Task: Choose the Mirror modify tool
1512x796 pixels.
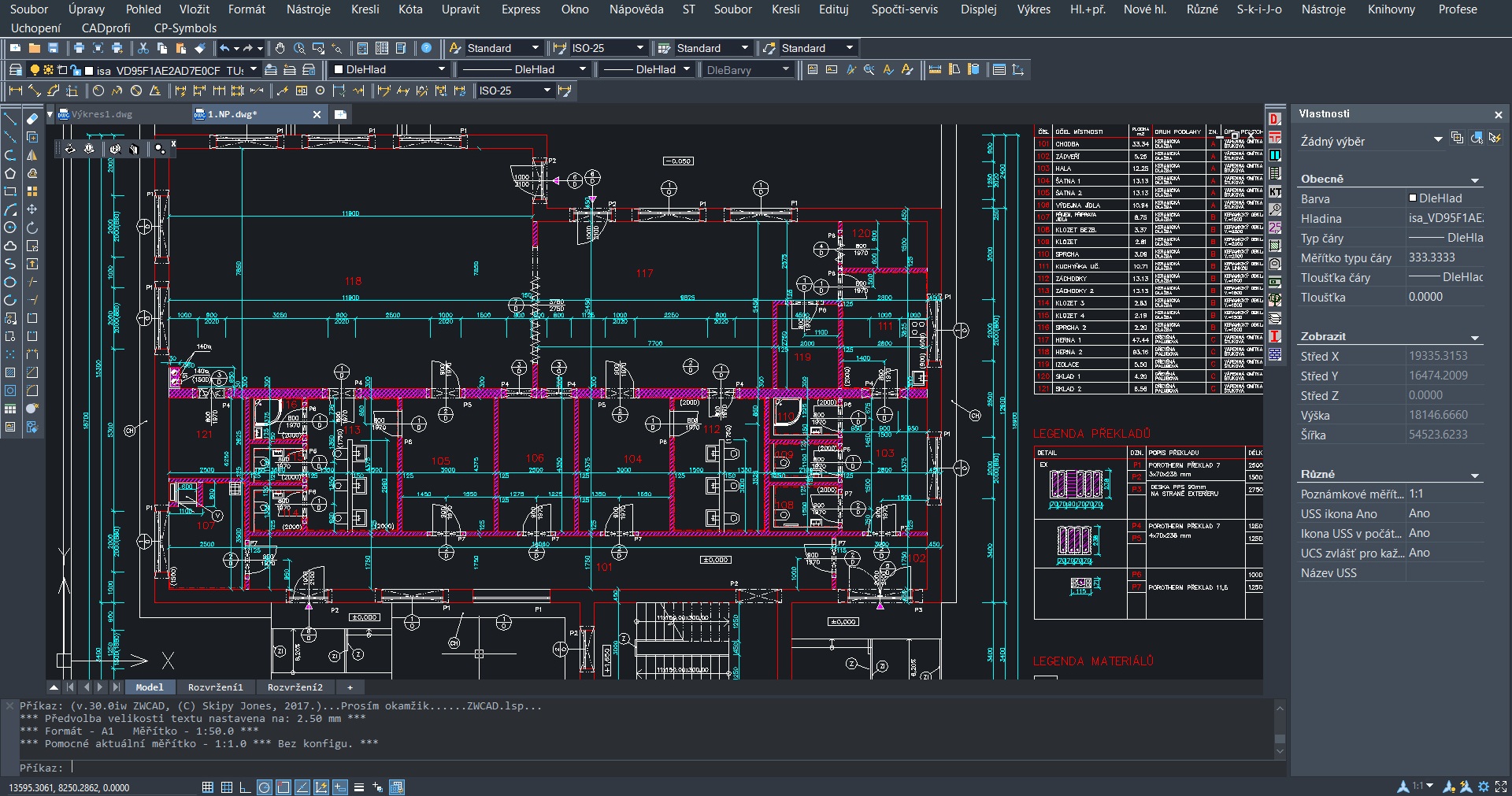Action: (x=32, y=155)
